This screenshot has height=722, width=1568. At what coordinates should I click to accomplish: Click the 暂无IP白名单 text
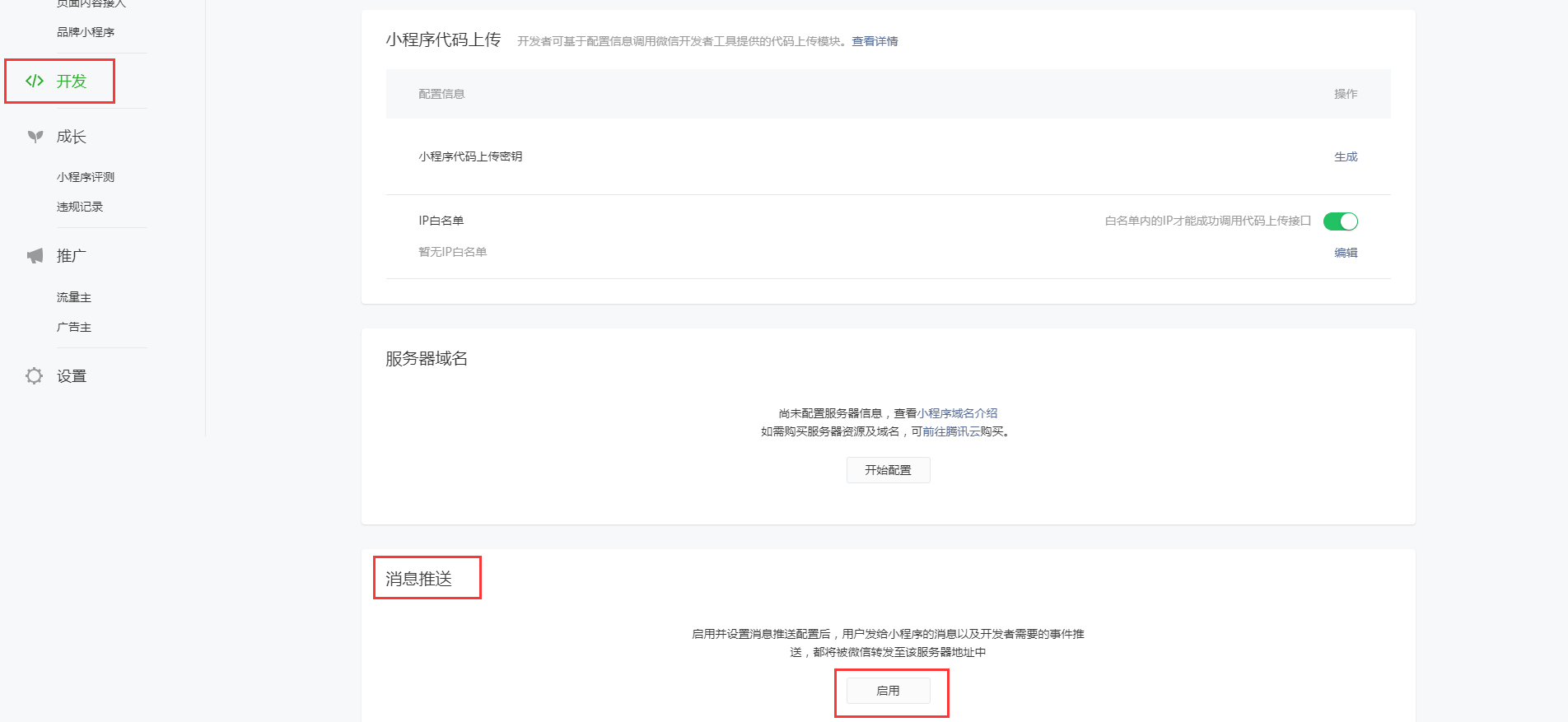[453, 252]
